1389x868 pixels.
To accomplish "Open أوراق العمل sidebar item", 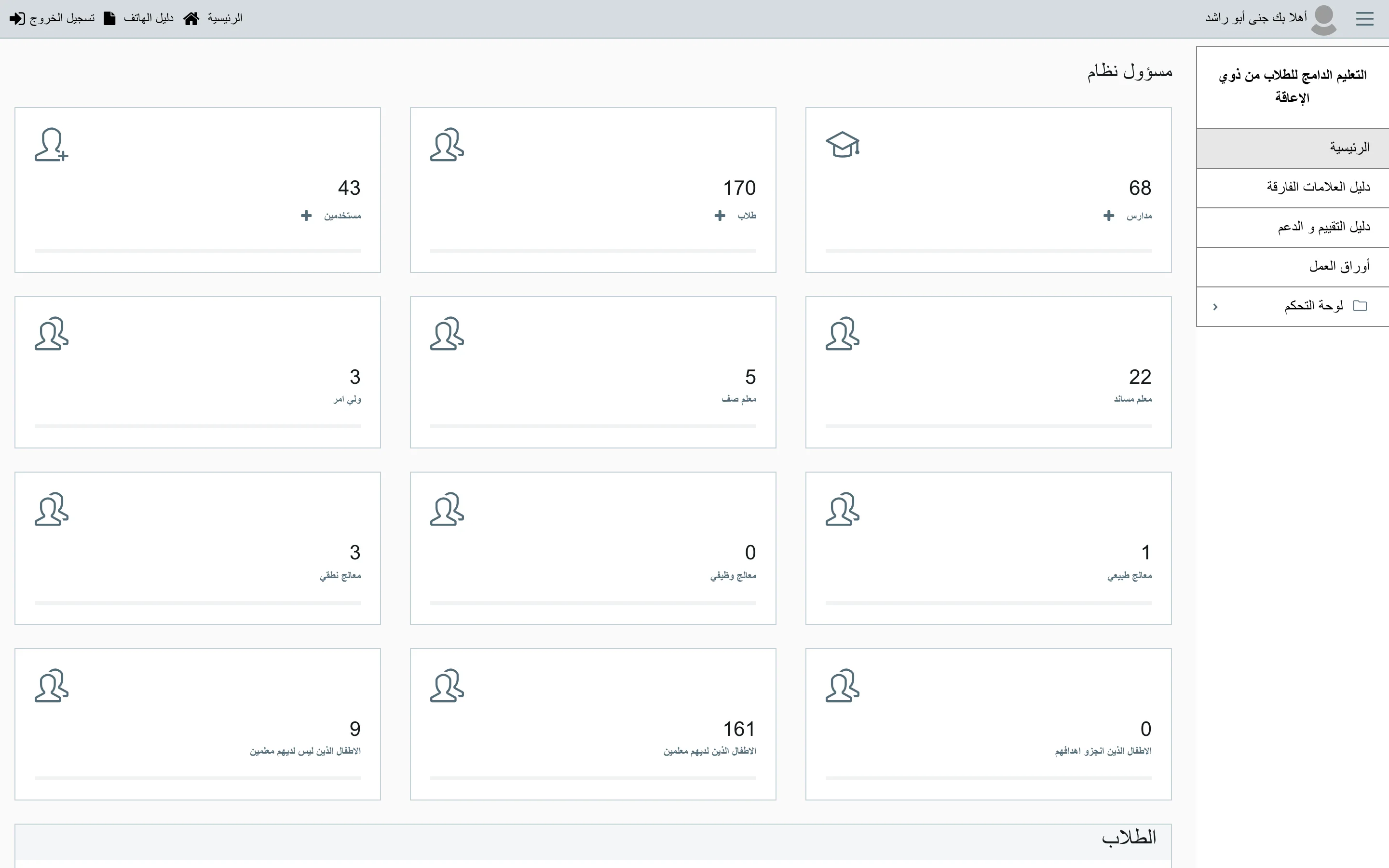I will pos(1293,267).
